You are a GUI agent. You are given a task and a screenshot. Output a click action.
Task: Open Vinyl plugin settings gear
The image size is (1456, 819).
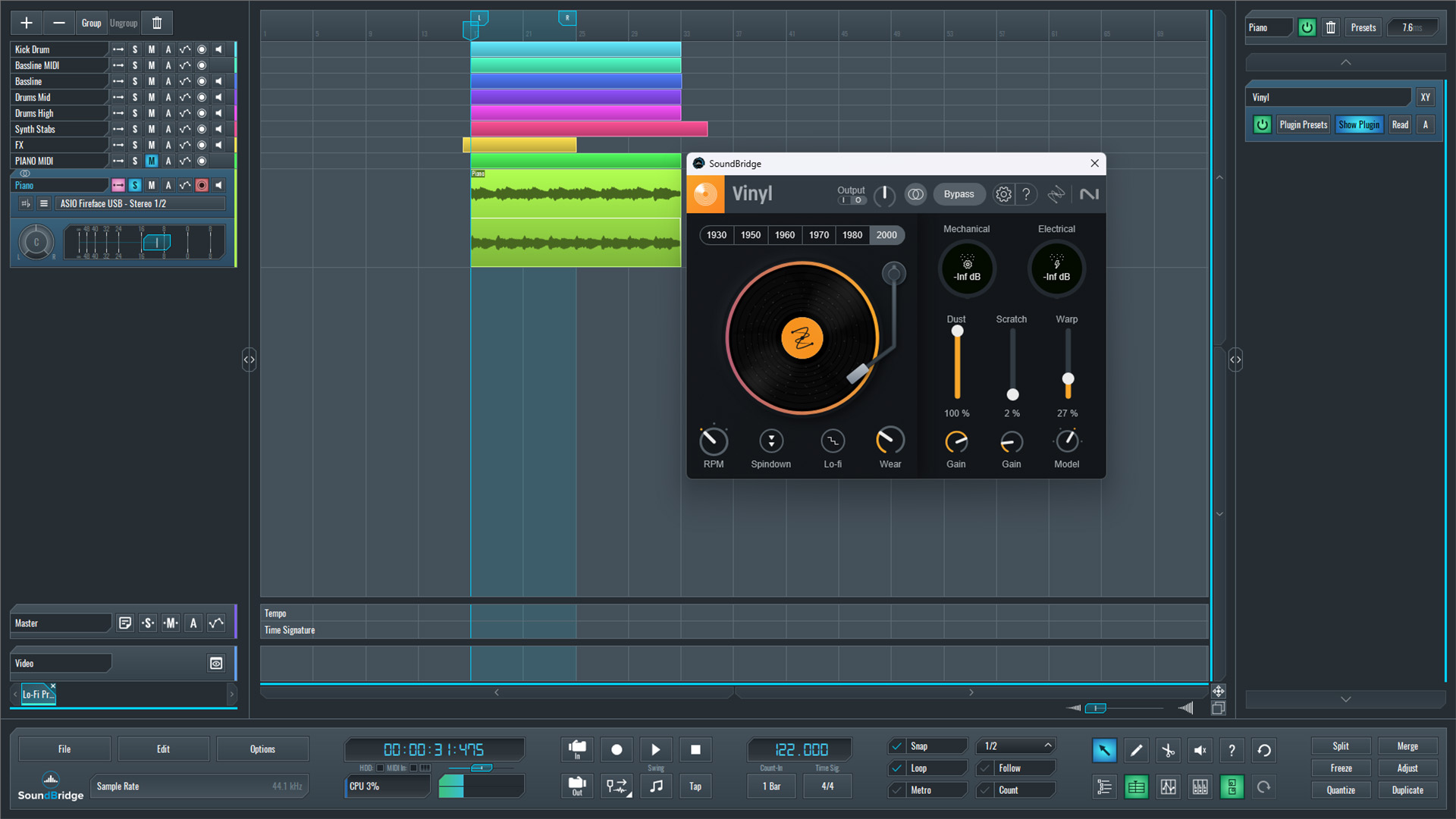click(1003, 194)
